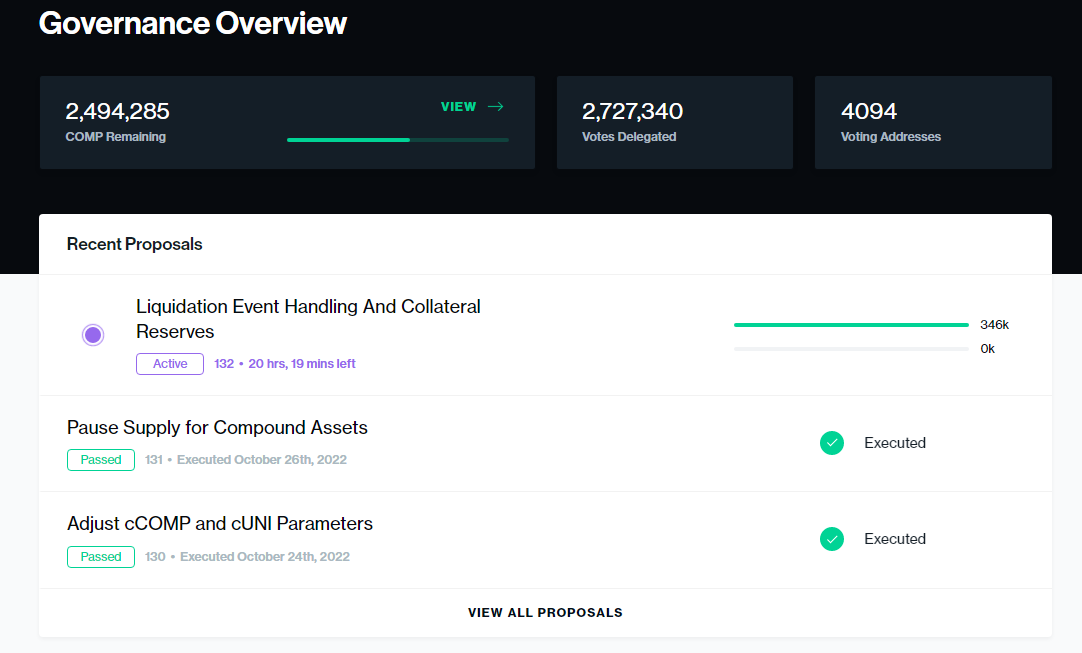Viewport: 1082px width, 653px height.
Task: Open the Adjust cCOMP and cUNI Parameters proposal
Action: (219, 523)
